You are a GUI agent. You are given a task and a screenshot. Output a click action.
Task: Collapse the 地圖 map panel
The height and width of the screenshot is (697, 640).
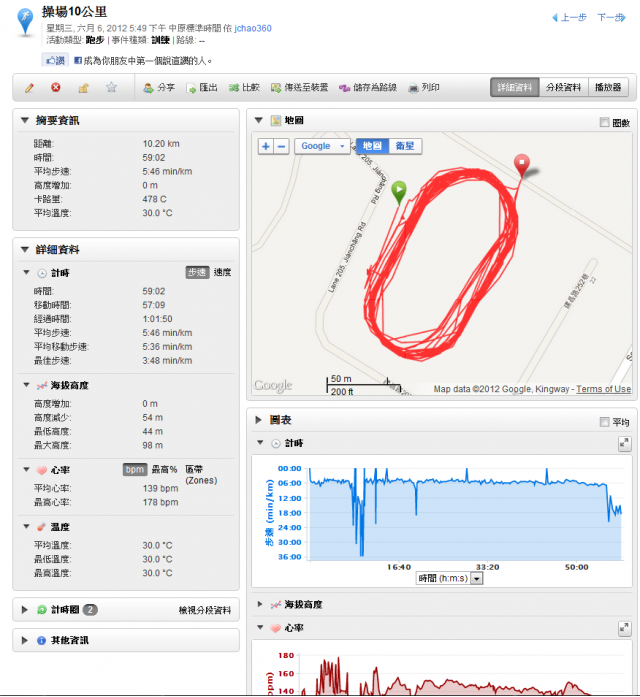pyautogui.click(x=259, y=120)
